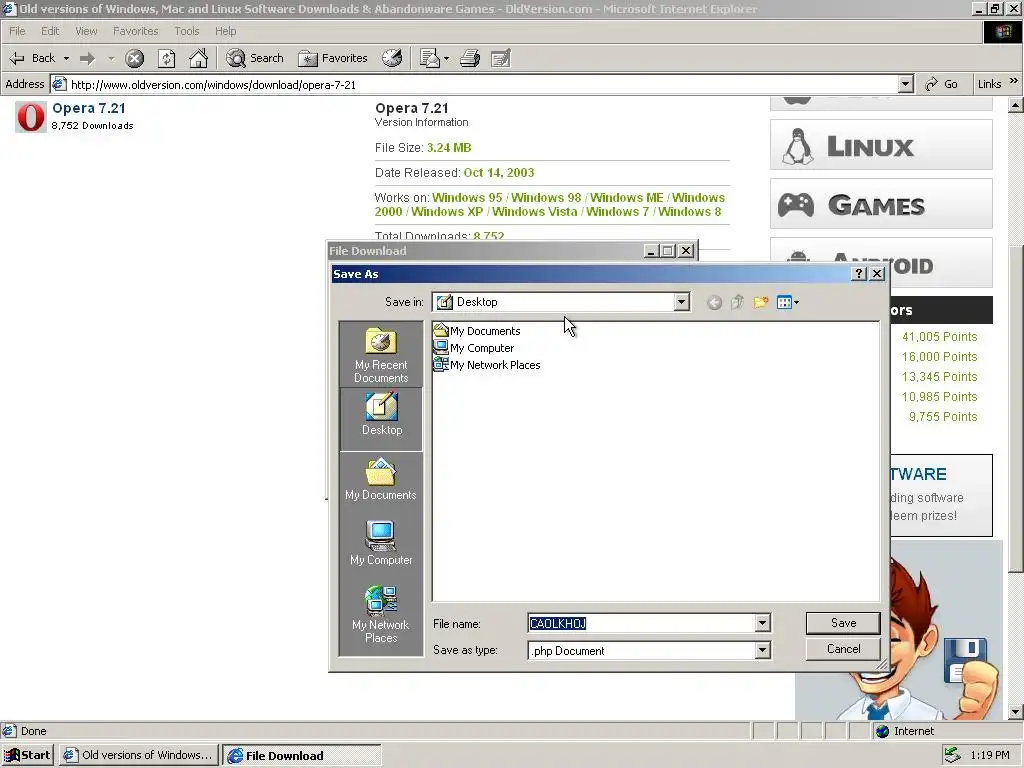Click the Refresh icon in IE toolbar
Viewport: 1024px width, 768px height.
tap(167, 59)
